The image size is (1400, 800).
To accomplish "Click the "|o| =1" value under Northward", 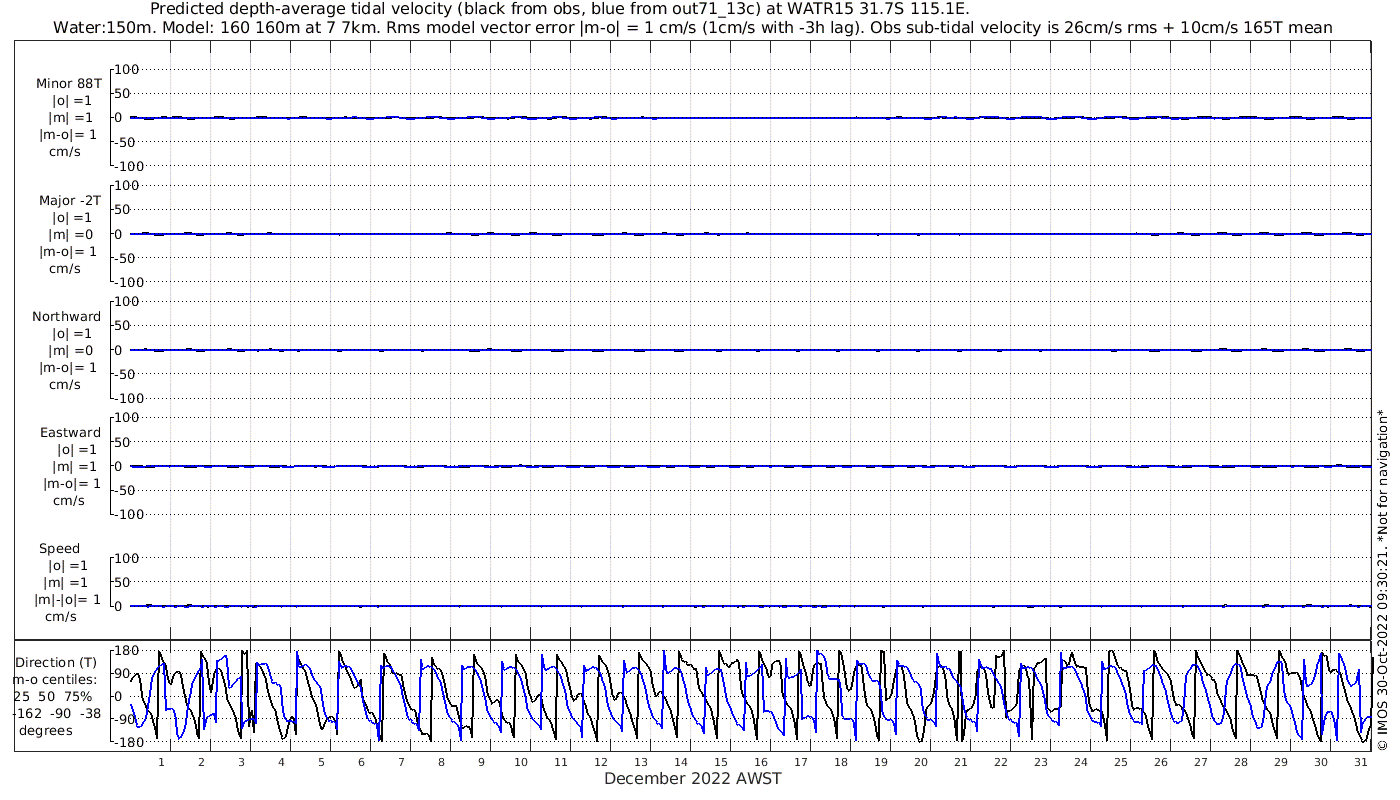I will (72, 333).
